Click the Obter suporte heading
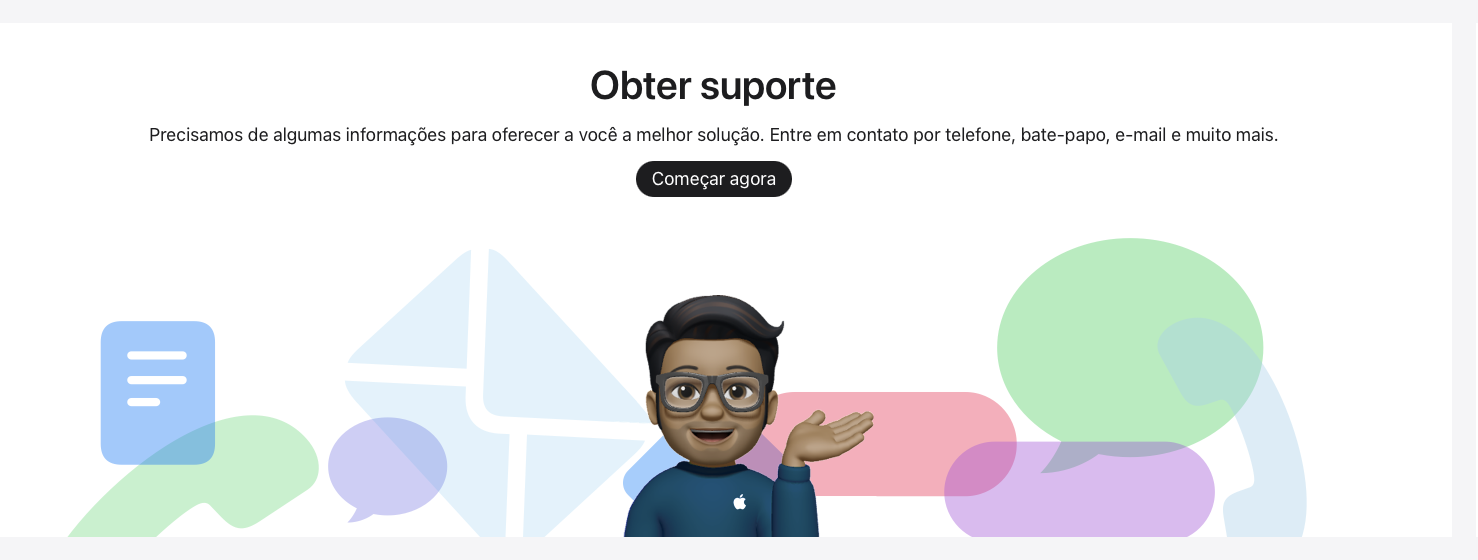The height and width of the screenshot is (560, 1478). click(713, 86)
